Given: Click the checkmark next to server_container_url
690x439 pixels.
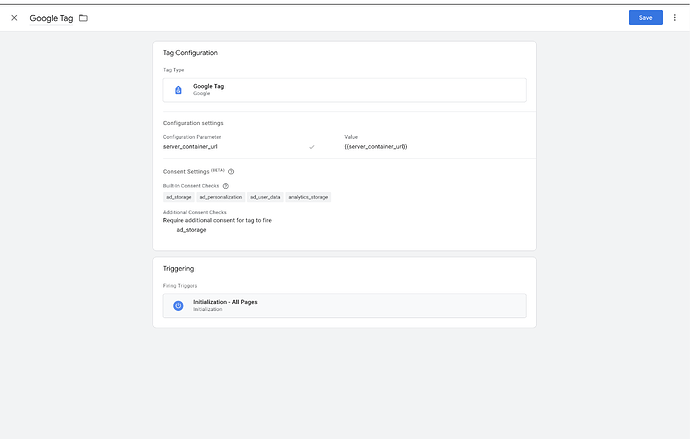Looking at the screenshot, I should coord(312,147).
